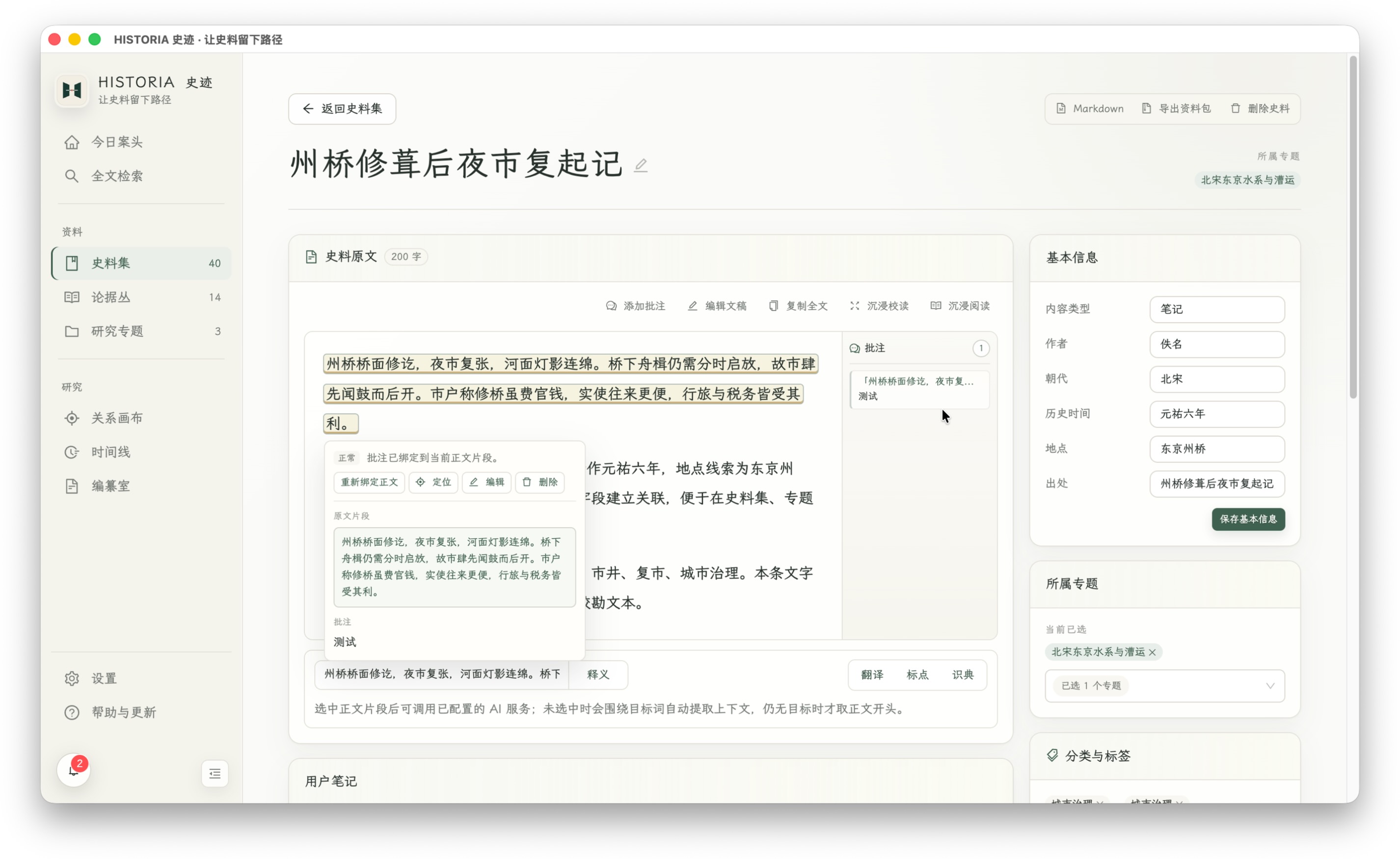Click the pencil icon beside the title
Viewport: 1400px width, 859px height.
pyautogui.click(x=640, y=165)
